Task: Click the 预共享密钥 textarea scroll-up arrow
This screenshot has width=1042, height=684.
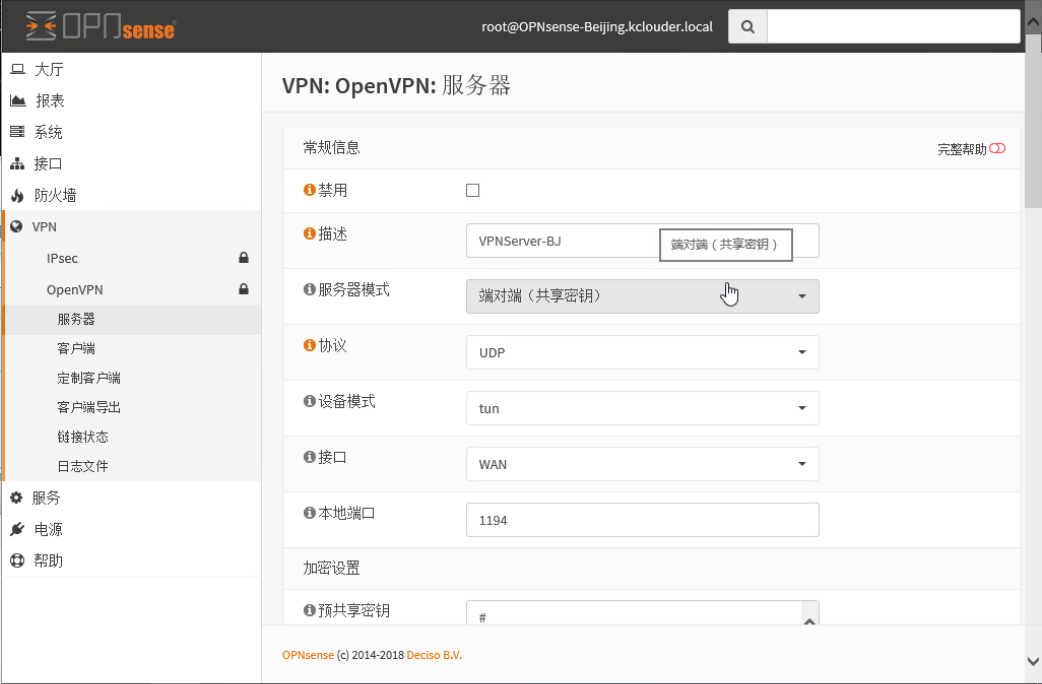Action: (x=810, y=620)
